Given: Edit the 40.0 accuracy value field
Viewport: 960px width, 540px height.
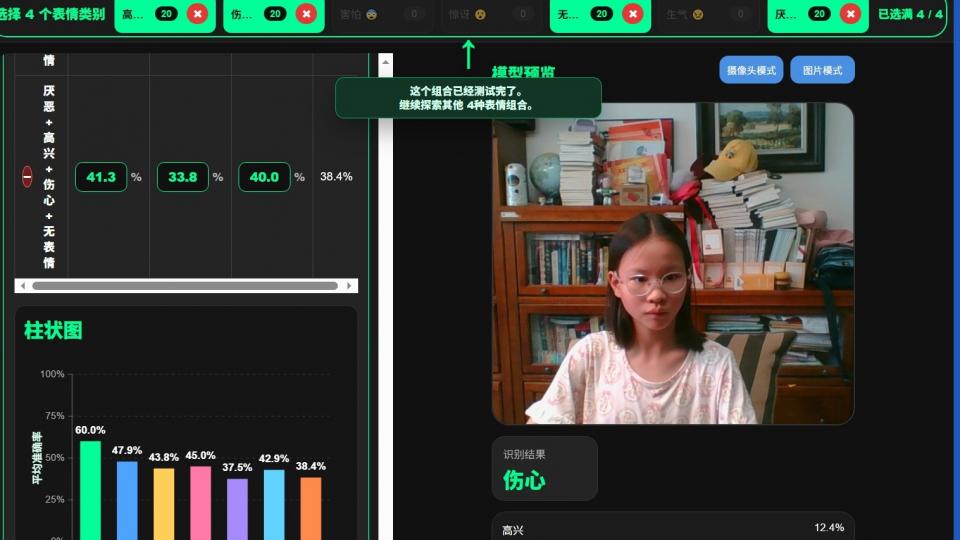Looking at the screenshot, I should [x=264, y=177].
